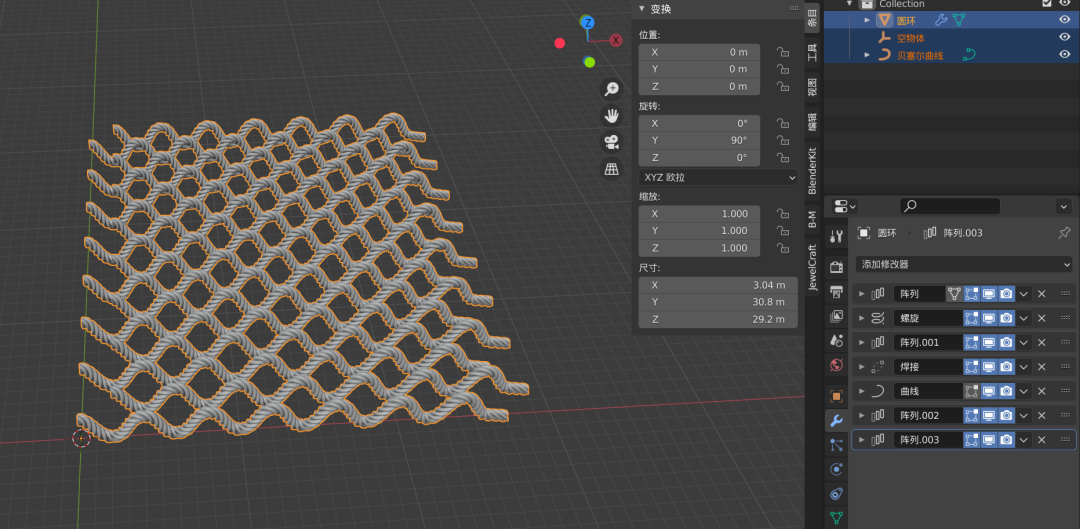Open the properties editor type dropdown
Image resolution: width=1080 pixels, height=529 pixels.
[844, 206]
